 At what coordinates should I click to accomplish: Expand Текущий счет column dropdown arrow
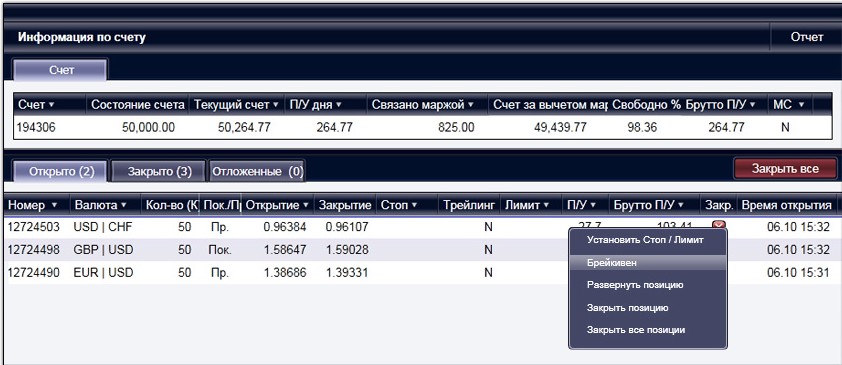[x=275, y=105]
